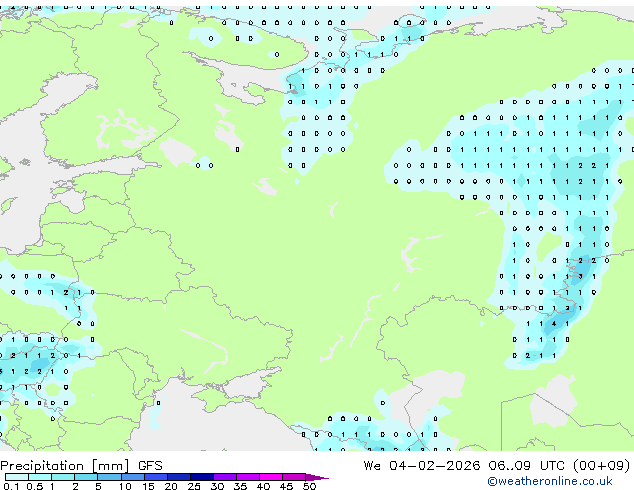The height and width of the screenshot is (490, 634).
Task: Click the 'Precipitation [mm] GFS' title
Action: point(81,466)
